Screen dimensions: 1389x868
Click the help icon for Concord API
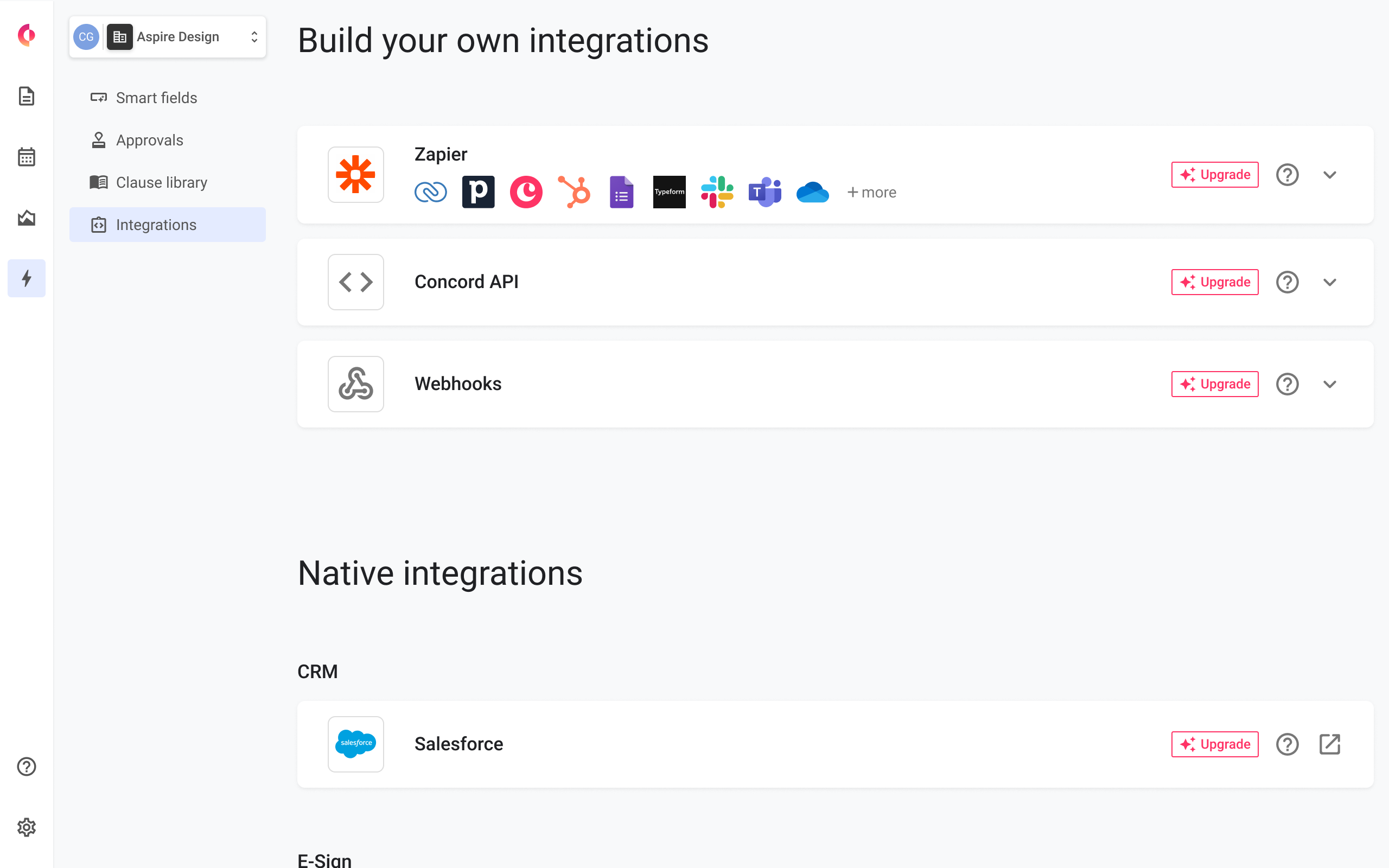tap(1287, 282)
